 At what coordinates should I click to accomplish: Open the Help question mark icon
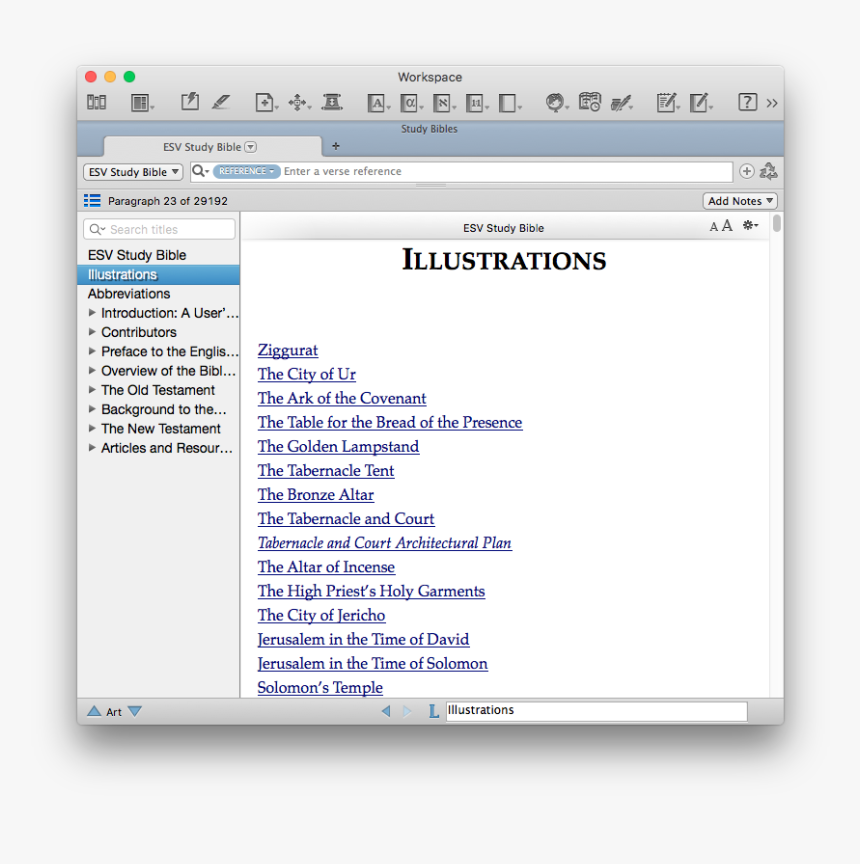tap(747, 102)
